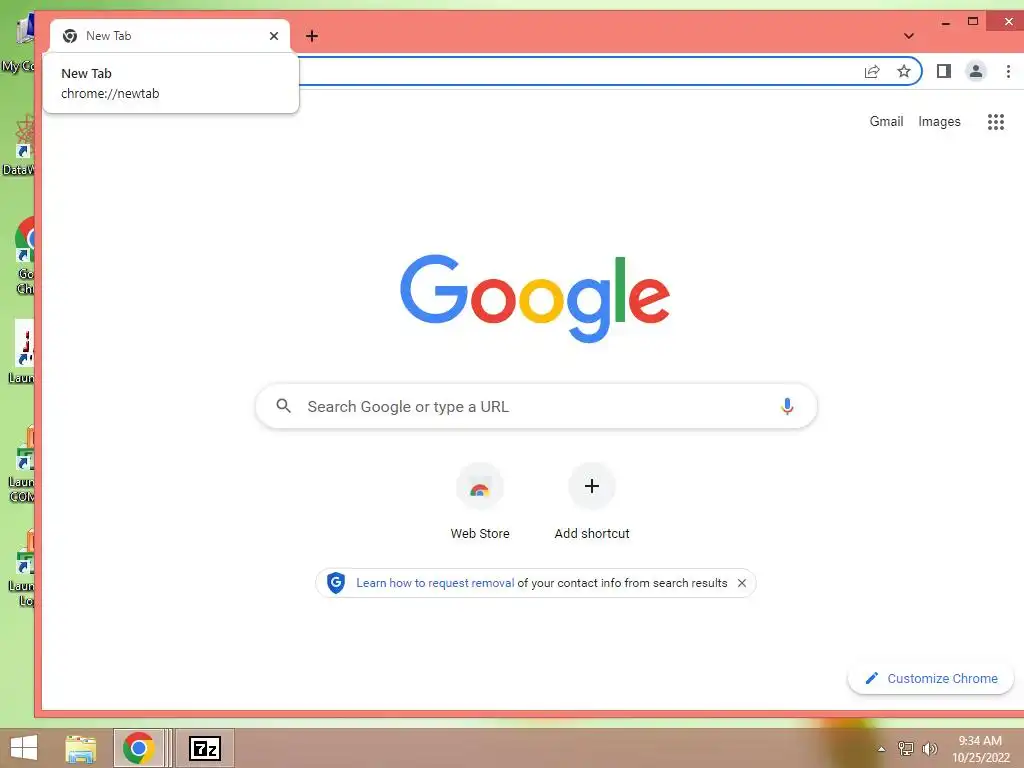
Task: Open 7-Zip from the taskbar
Action: coord(205,748)
